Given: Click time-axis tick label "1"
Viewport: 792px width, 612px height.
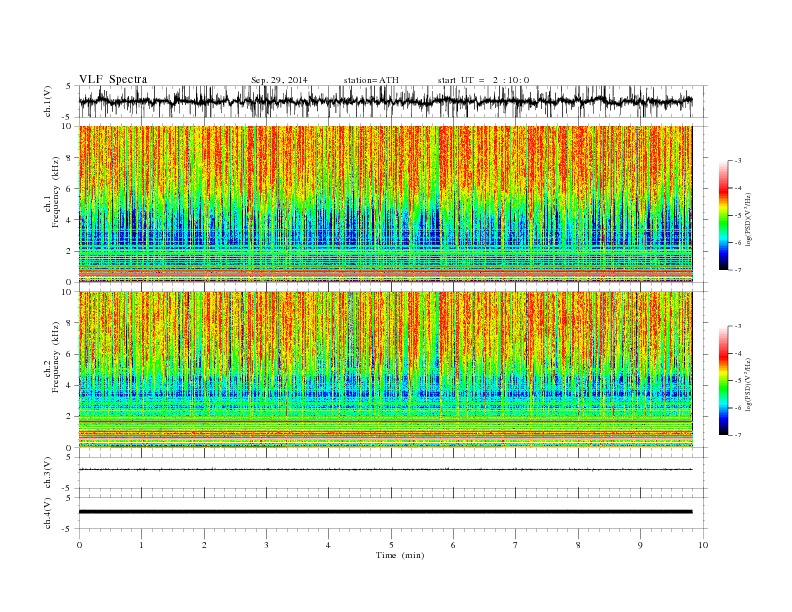Looking at the screenshot, I should (x=141, y=545).
